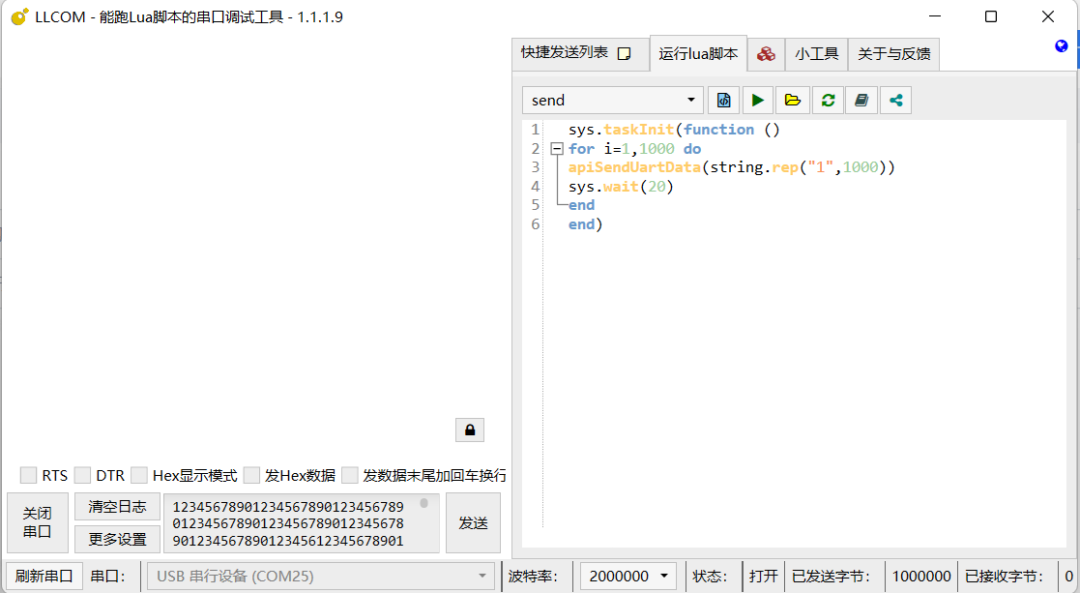Enable Hex显示模式
This screenshot has width=1080, height=593.
(x=139, y=475)
